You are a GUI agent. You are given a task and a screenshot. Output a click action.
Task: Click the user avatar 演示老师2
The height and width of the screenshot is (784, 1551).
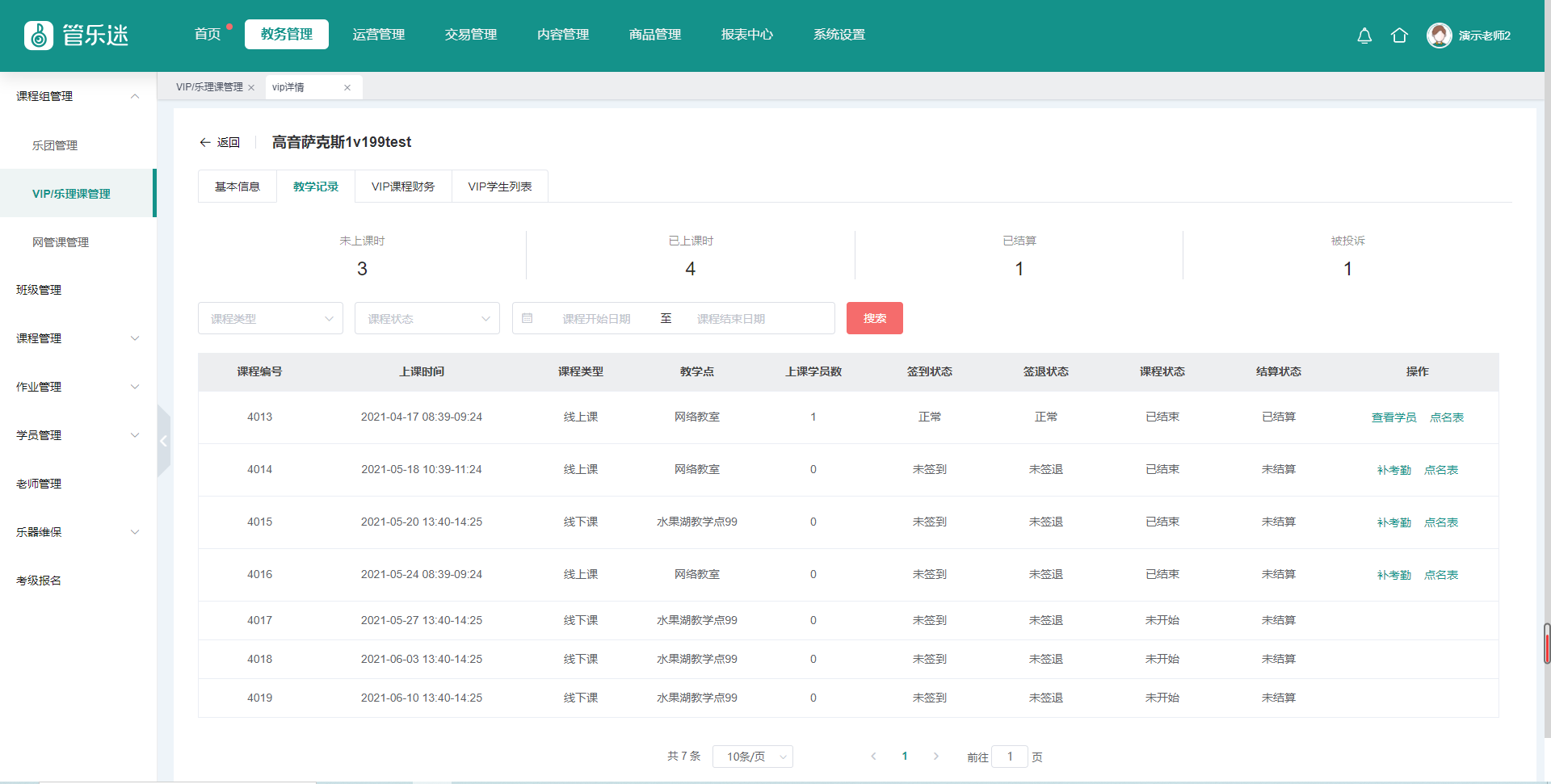pos(1439,36)
